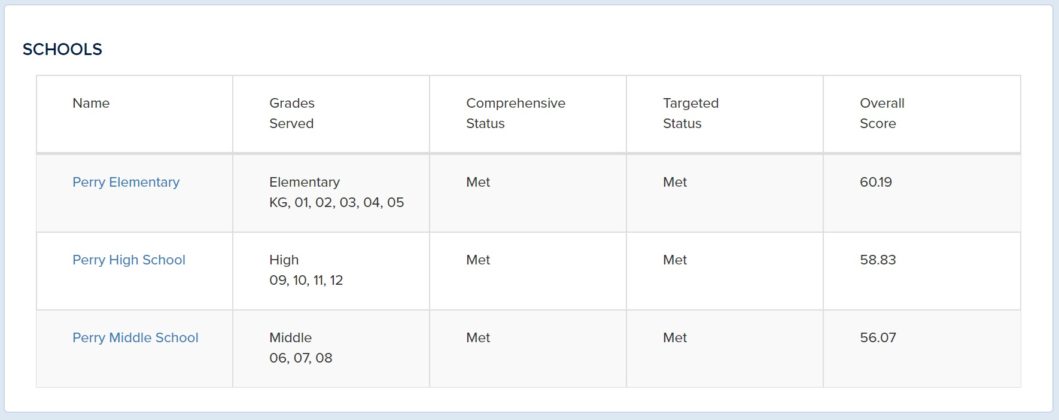Click the Targeted Status column header
The width and height of the screenshot is (1059, 420).
click(690, 113)
